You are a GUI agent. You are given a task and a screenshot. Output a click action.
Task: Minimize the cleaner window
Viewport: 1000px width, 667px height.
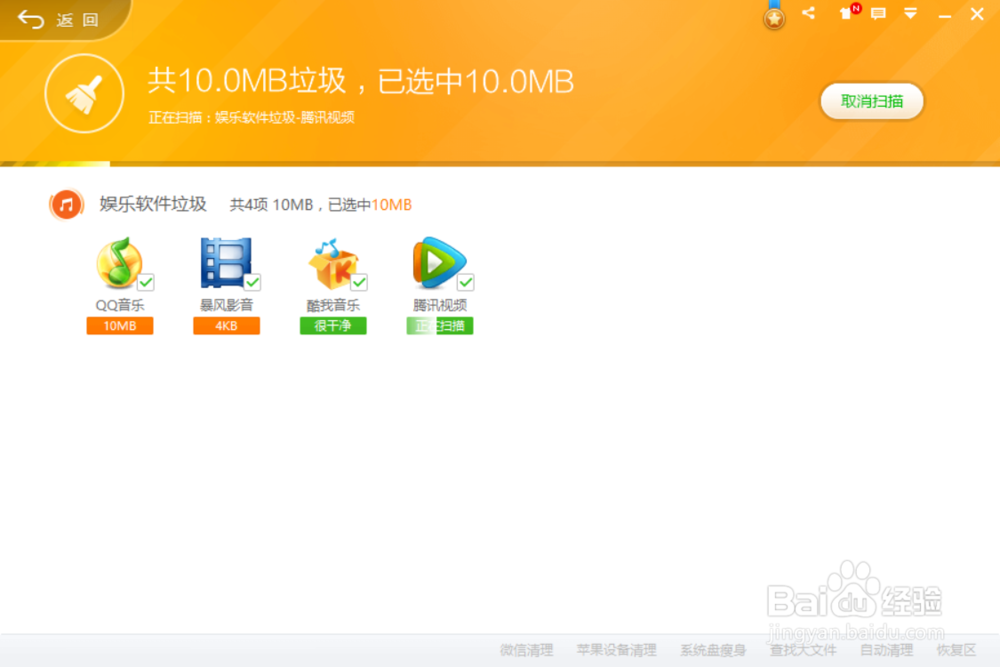pyautogui.click(x=945, y=15)
